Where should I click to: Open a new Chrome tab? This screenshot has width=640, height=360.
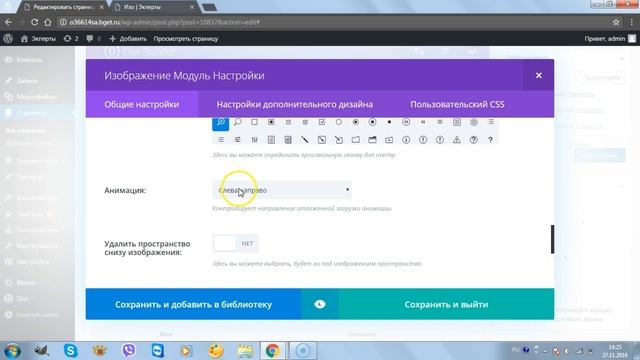(209, 7)
